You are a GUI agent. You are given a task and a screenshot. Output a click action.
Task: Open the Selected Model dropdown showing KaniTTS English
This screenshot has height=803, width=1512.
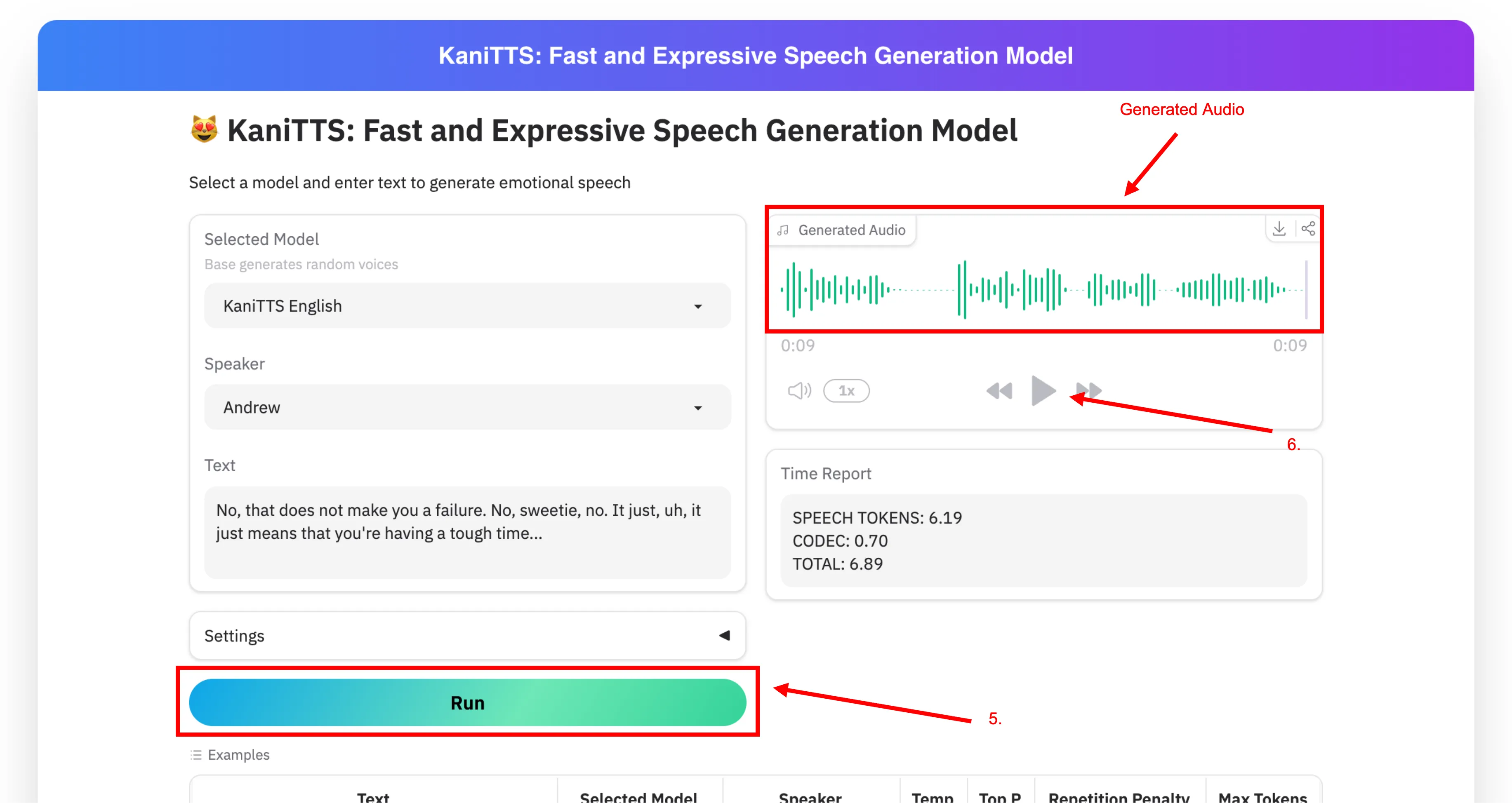466,305
